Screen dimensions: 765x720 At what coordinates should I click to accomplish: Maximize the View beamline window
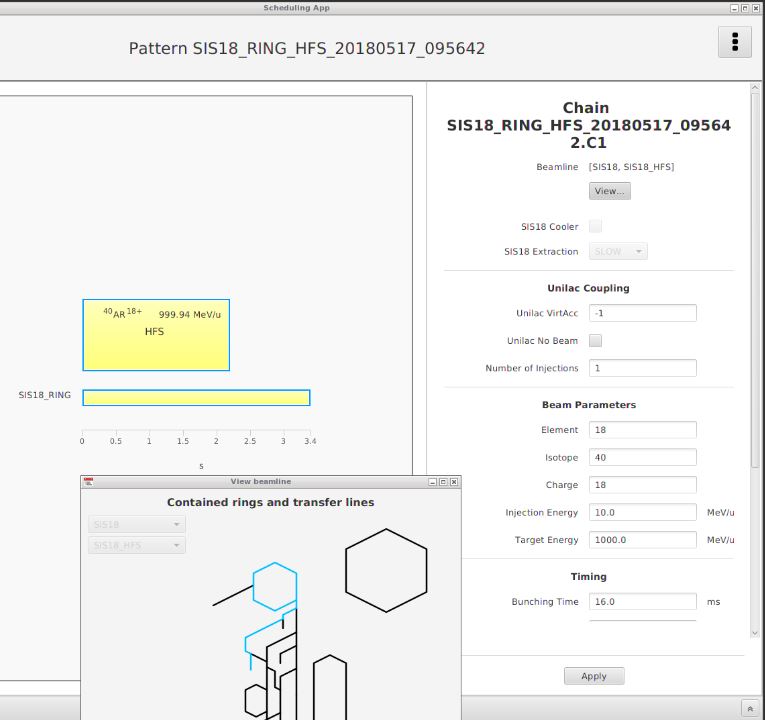tap(444, 482)
